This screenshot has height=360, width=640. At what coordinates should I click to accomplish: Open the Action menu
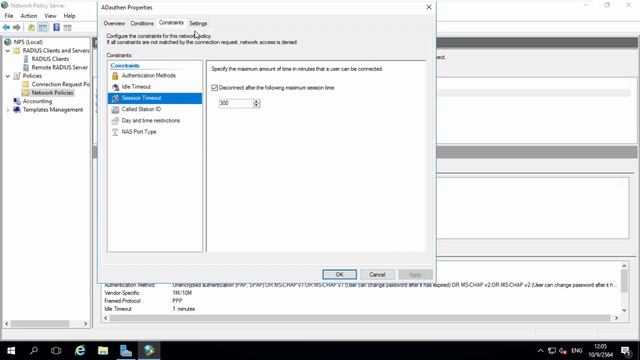pyautogui.click(x=29, y=16)
